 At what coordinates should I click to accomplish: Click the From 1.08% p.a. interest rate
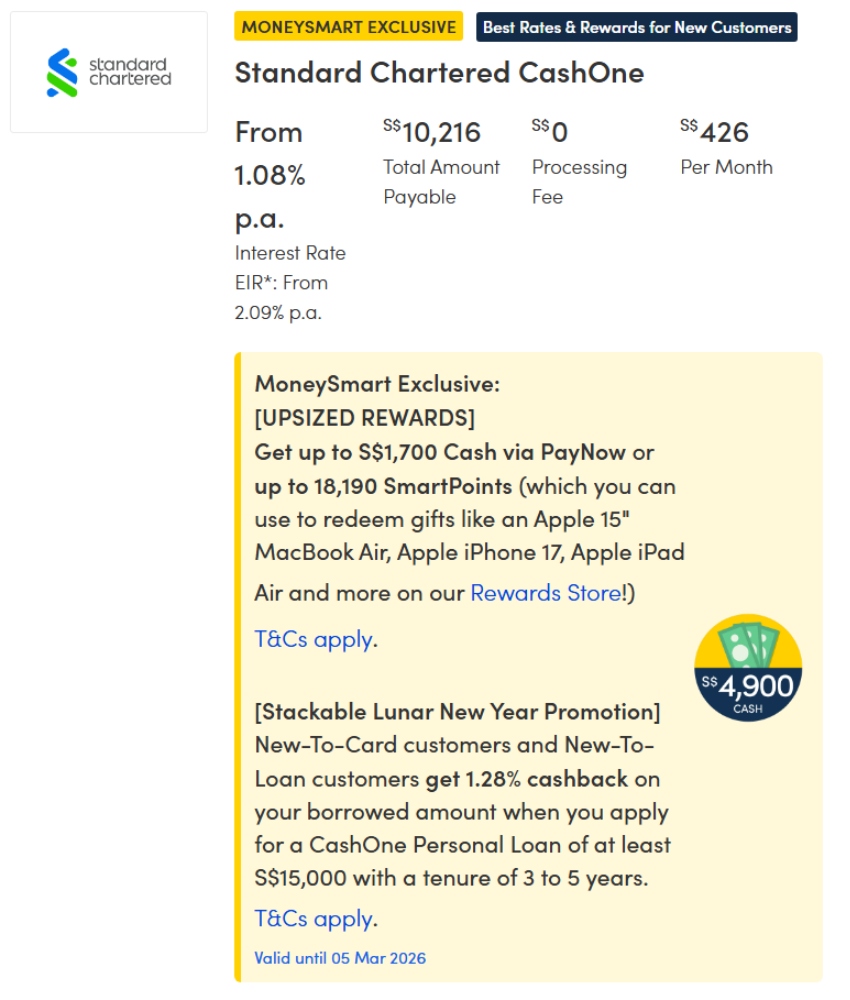270,175
